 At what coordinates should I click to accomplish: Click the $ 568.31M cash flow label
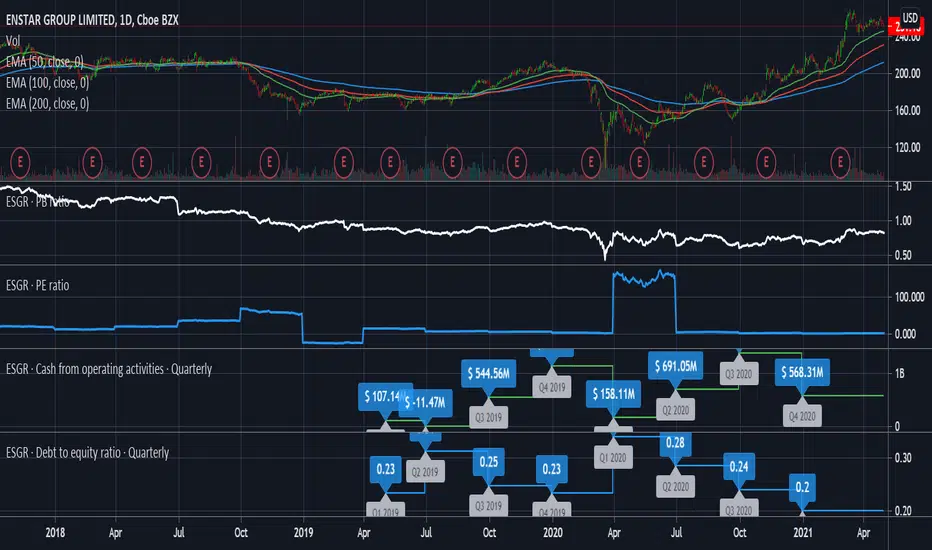point(802,372)
